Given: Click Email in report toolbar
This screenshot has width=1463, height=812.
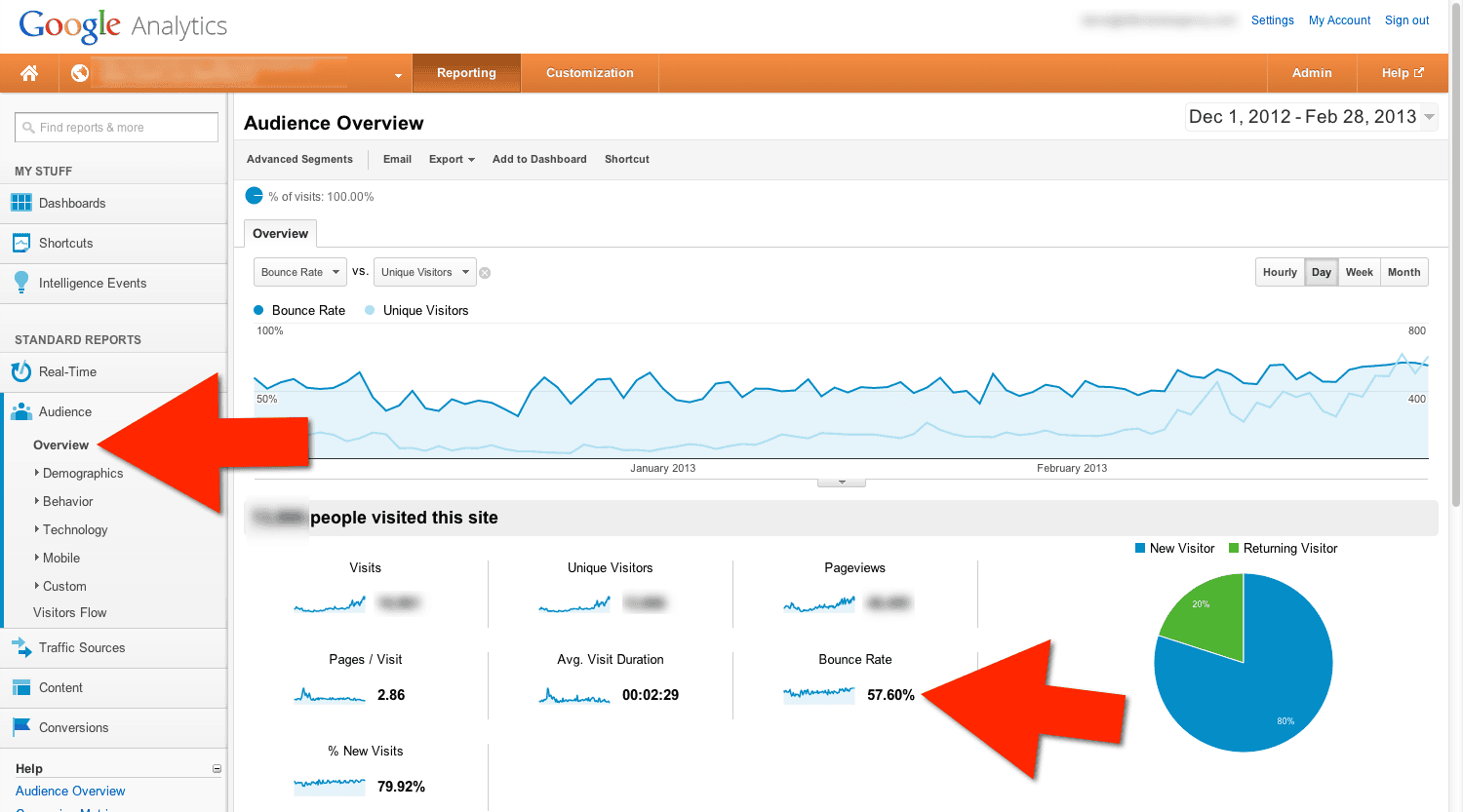Looking at the screenshot, I should pos(397,159).
